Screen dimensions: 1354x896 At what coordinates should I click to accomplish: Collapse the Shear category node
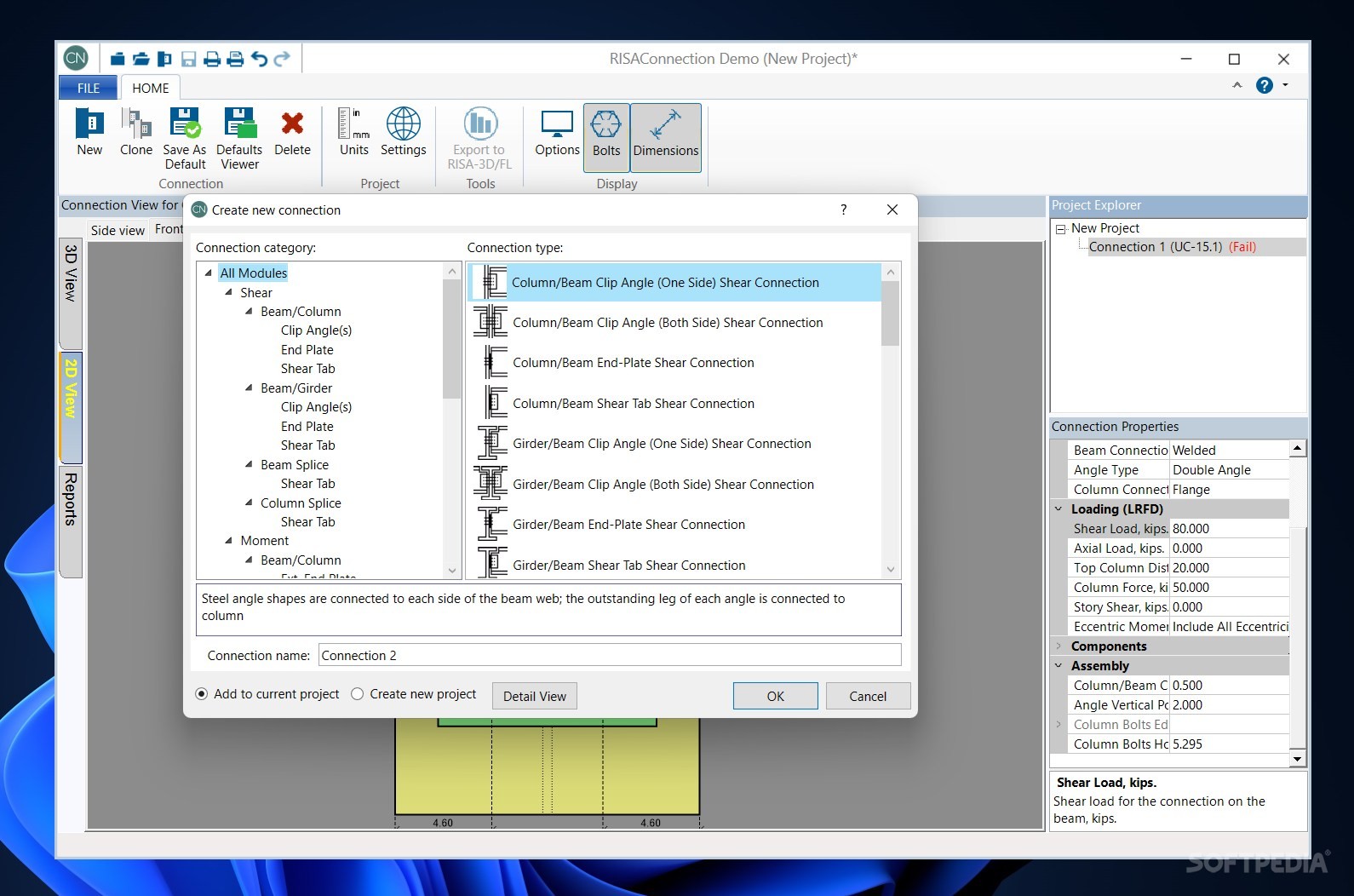tap(229, 292)
